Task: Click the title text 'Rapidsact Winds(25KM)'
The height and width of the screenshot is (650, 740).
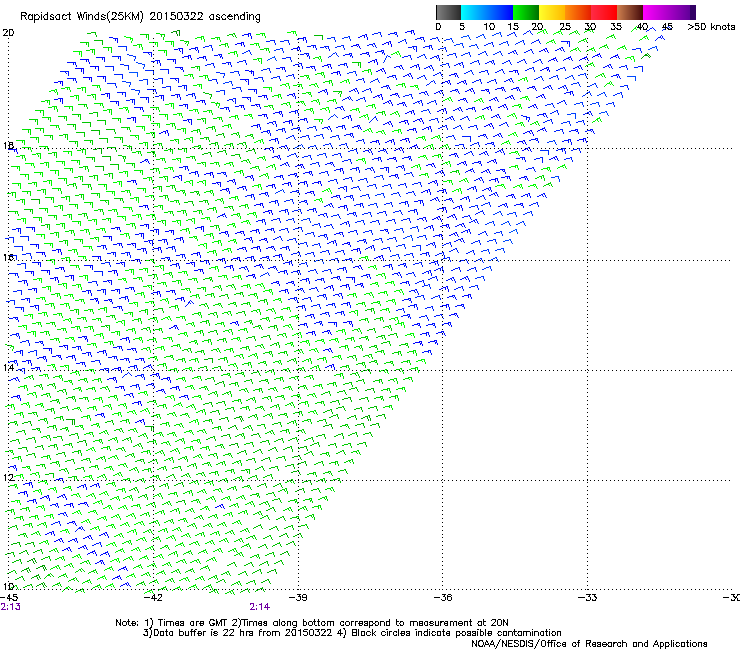Action: (x=82, y=17)
